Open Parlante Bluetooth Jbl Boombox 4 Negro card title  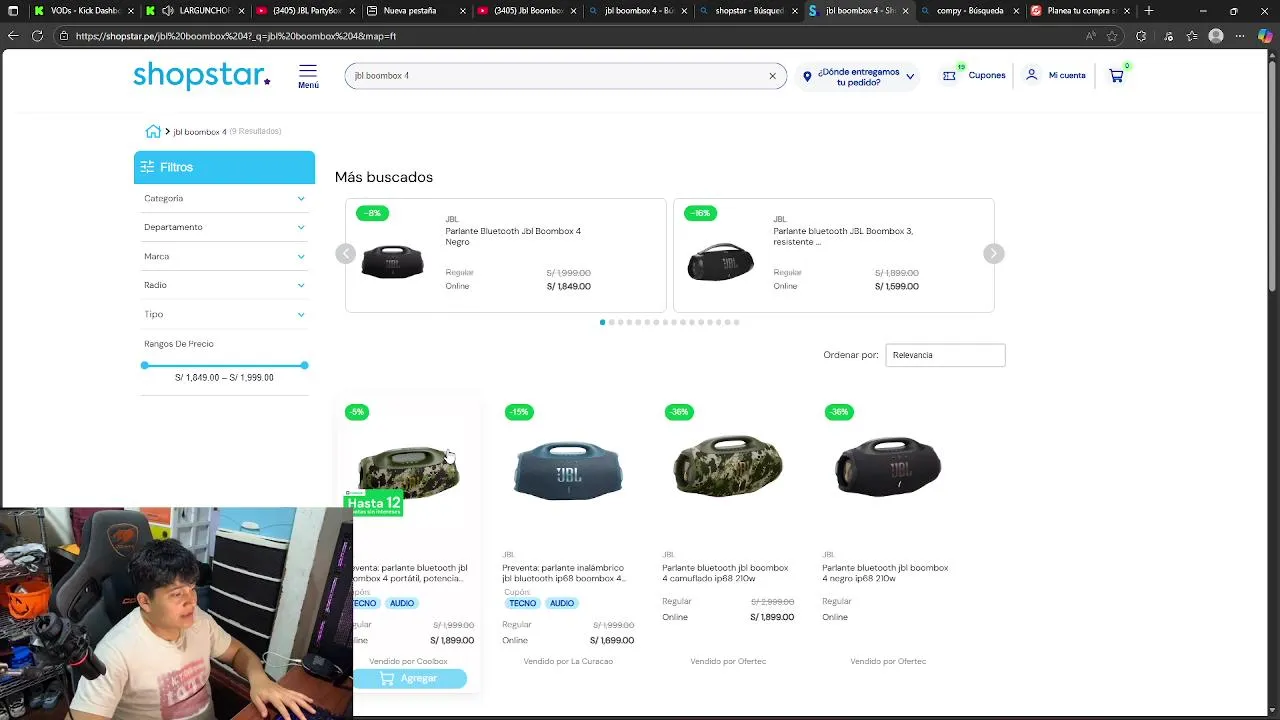513,237
